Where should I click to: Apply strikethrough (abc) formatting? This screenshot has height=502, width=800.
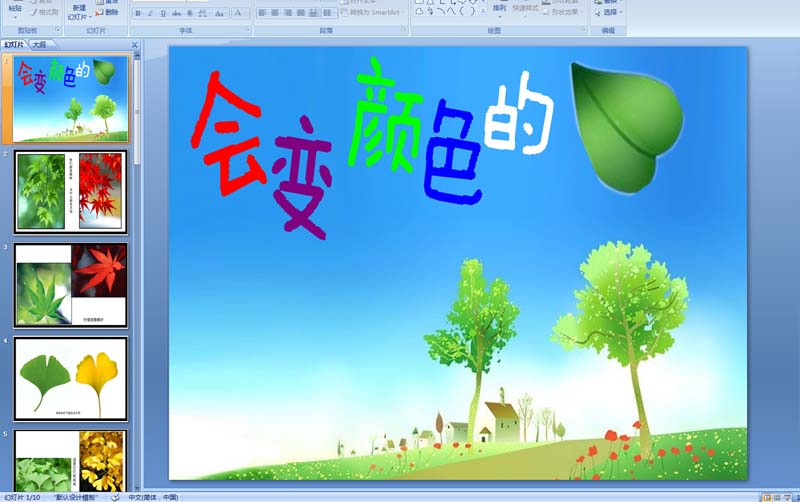pos(177,14)
